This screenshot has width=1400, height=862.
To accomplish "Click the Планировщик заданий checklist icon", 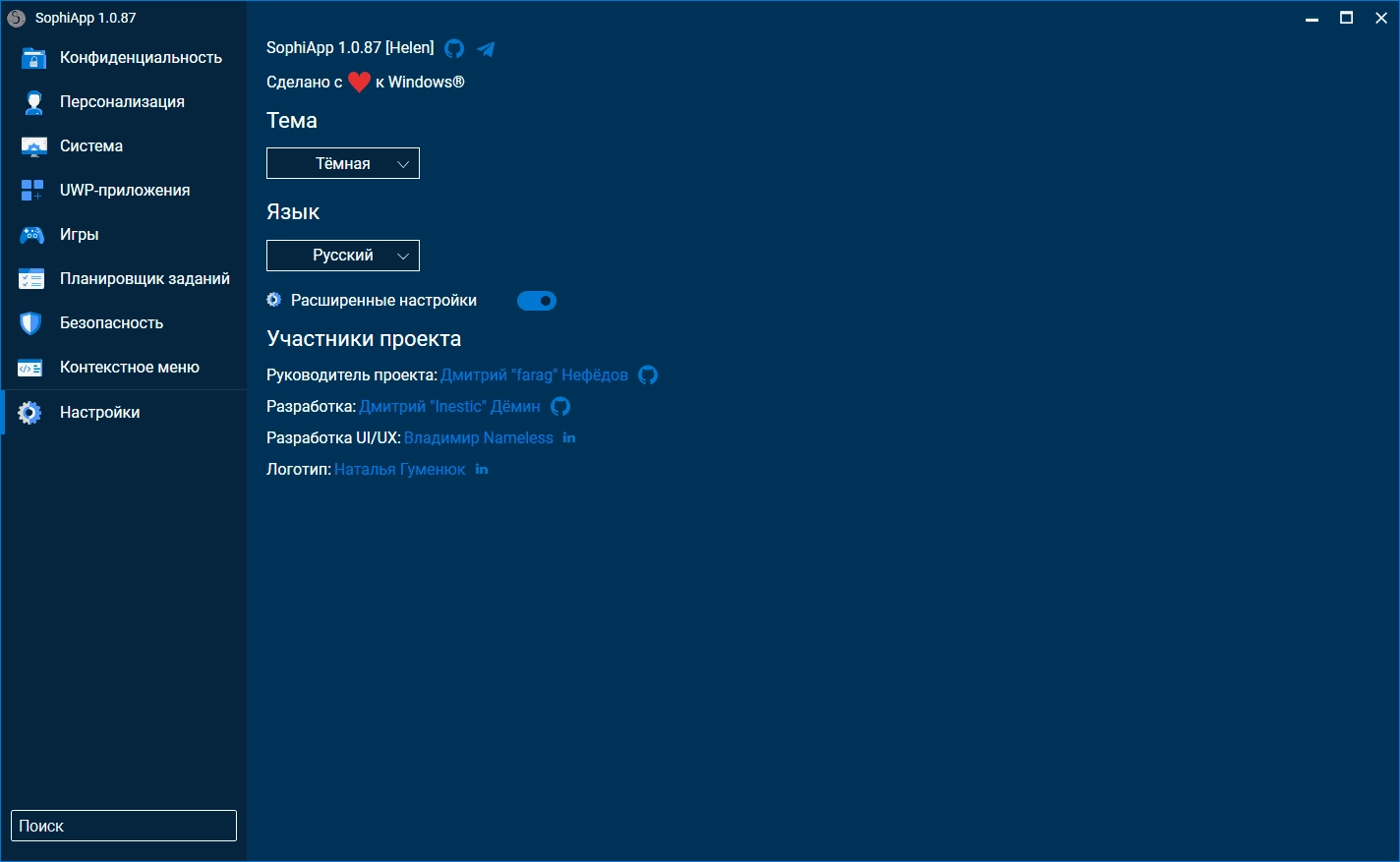I will pos(31,279).
